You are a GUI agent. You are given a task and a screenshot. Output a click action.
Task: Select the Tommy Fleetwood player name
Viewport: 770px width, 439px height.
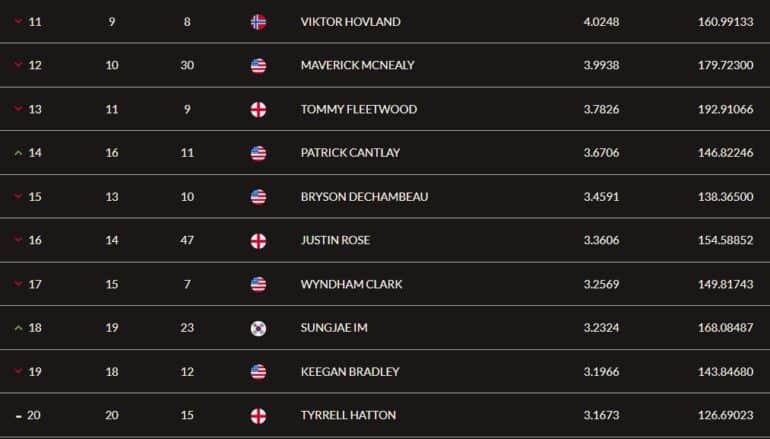click(x=359, y=110)
